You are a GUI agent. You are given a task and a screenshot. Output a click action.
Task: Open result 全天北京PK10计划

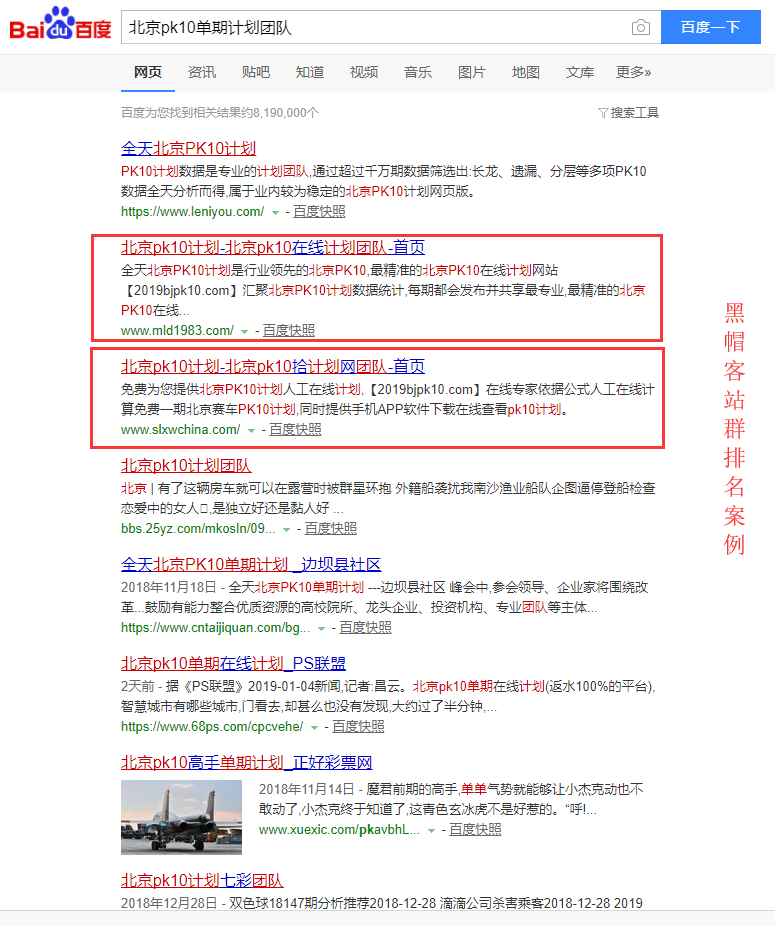[x=188, y=148]
